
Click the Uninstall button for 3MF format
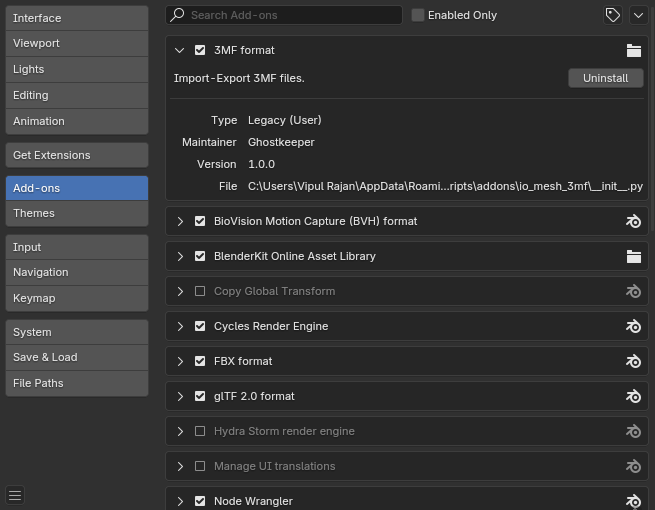[x=605, y=78]
